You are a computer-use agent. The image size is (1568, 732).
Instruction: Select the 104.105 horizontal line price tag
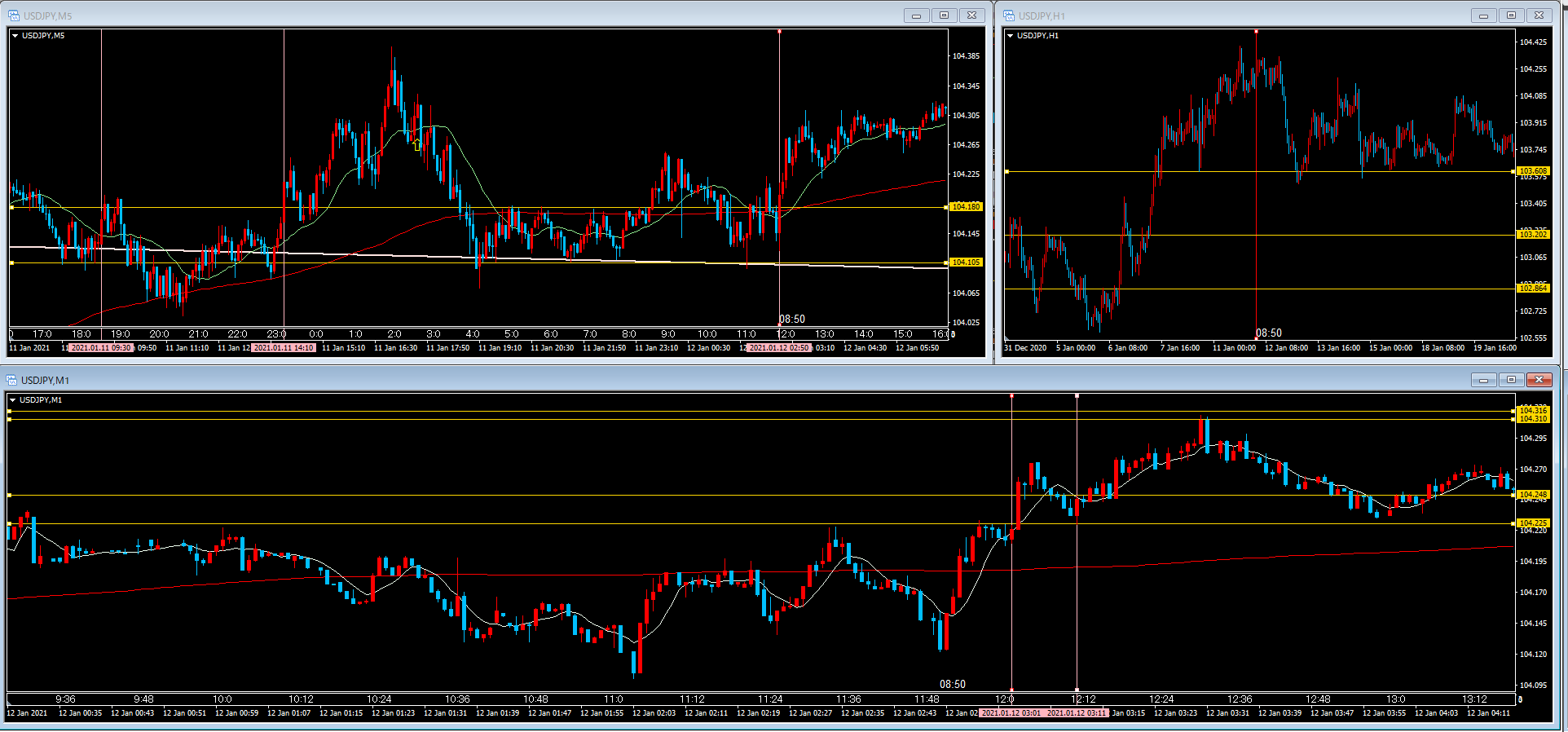pos(966,262)
